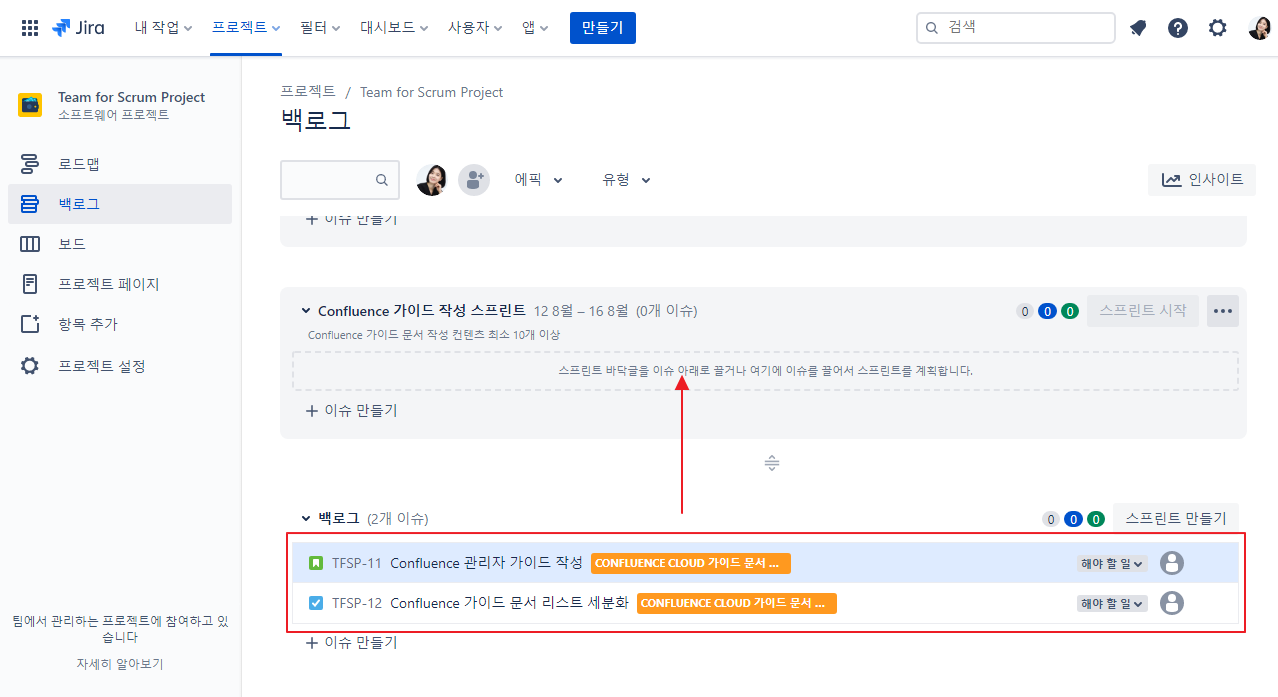Click the story type icon of TFSP-11

click(x=316, y=563)
